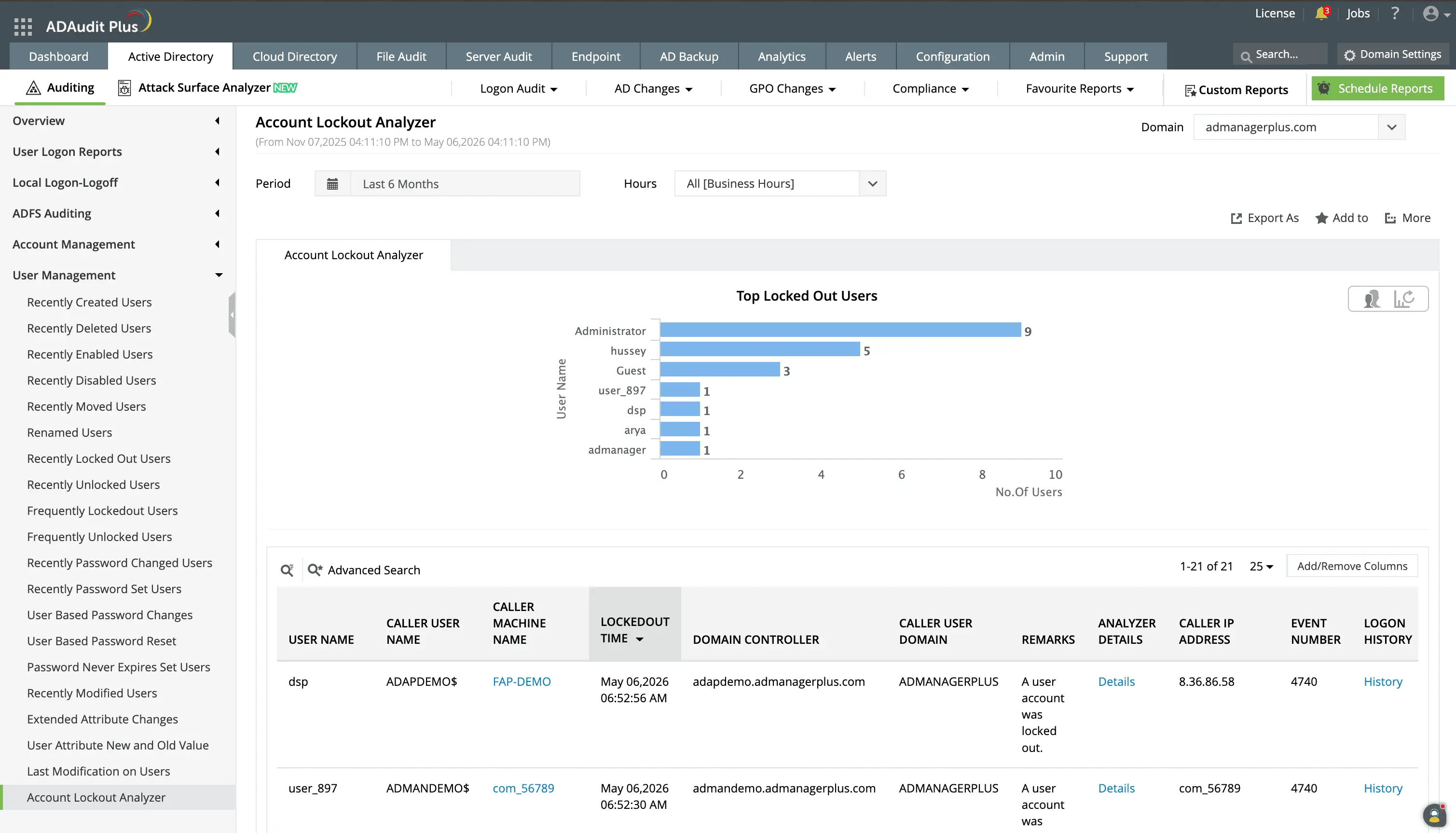
Task: Sort by the User Name column header
Action: [x=321, y=639]
